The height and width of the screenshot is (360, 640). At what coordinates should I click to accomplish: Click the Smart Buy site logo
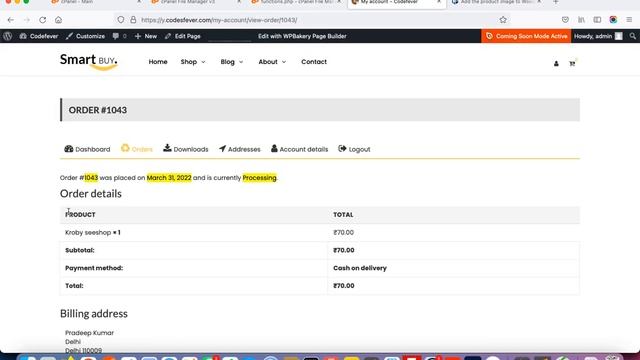(x=89, y=62)
